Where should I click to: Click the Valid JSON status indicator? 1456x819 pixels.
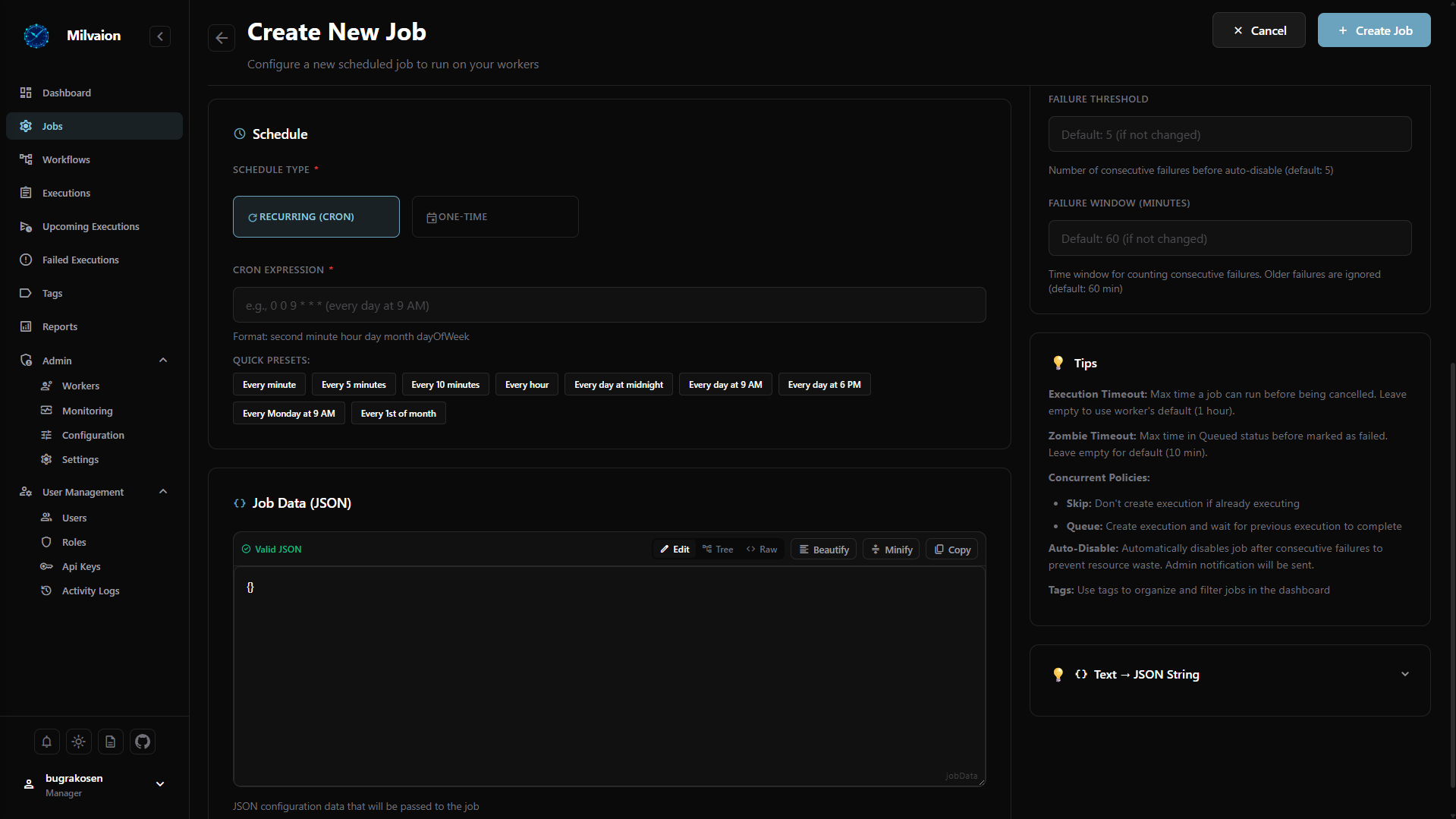coord(272,550)
